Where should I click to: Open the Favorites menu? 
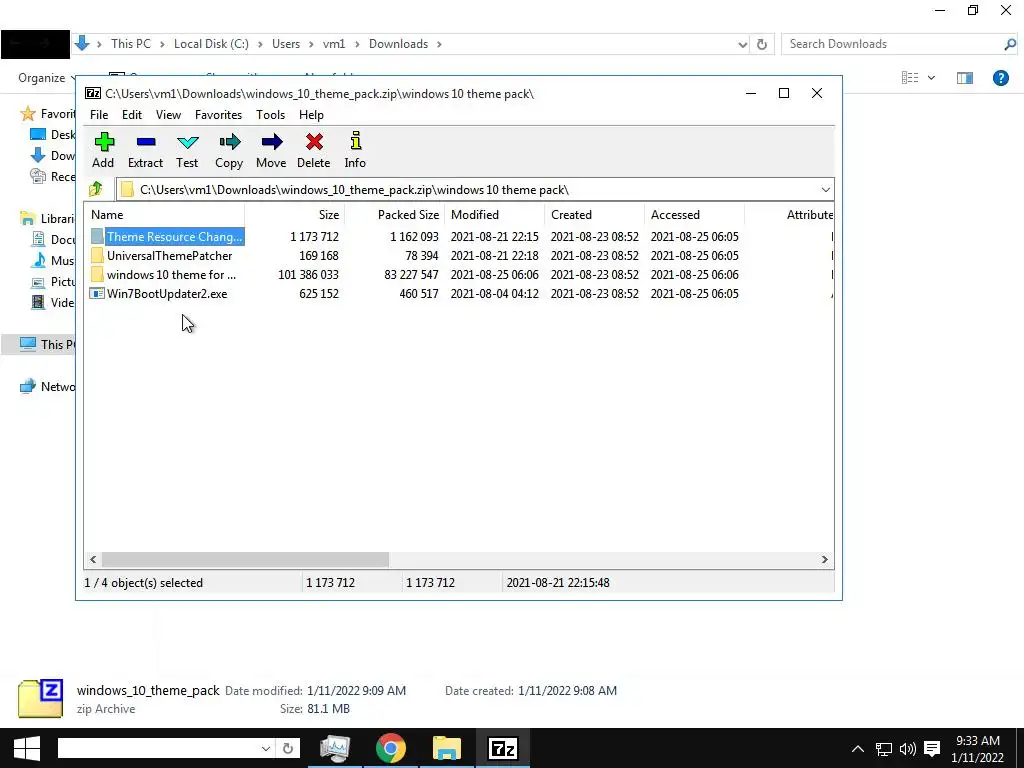[x=218, y=115]
